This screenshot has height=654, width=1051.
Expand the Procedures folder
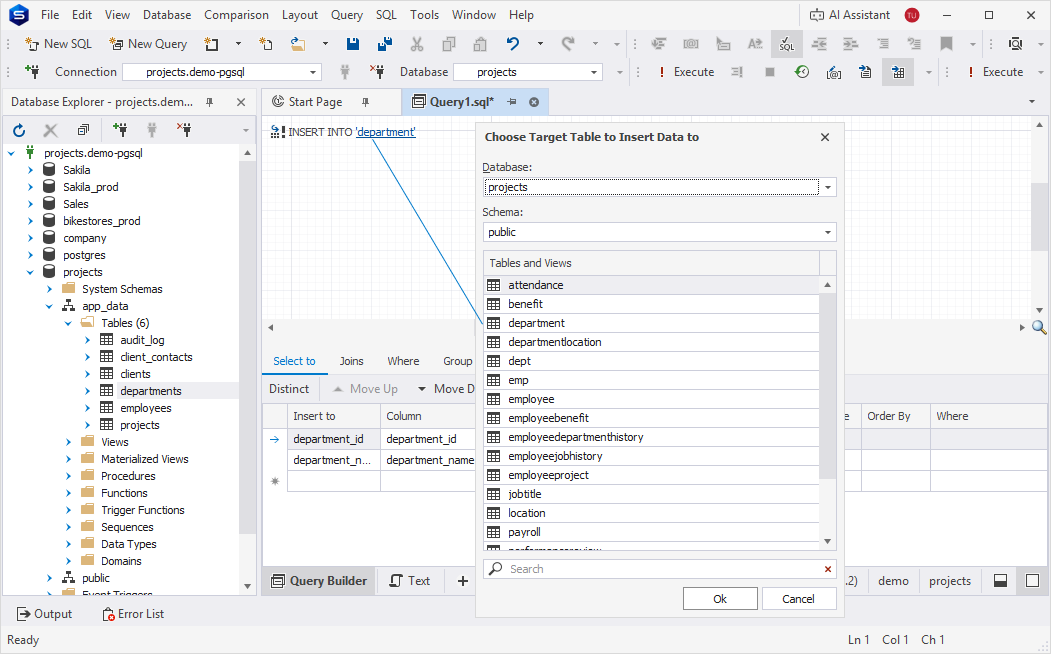pyautogui.click(x=68, y=476)
